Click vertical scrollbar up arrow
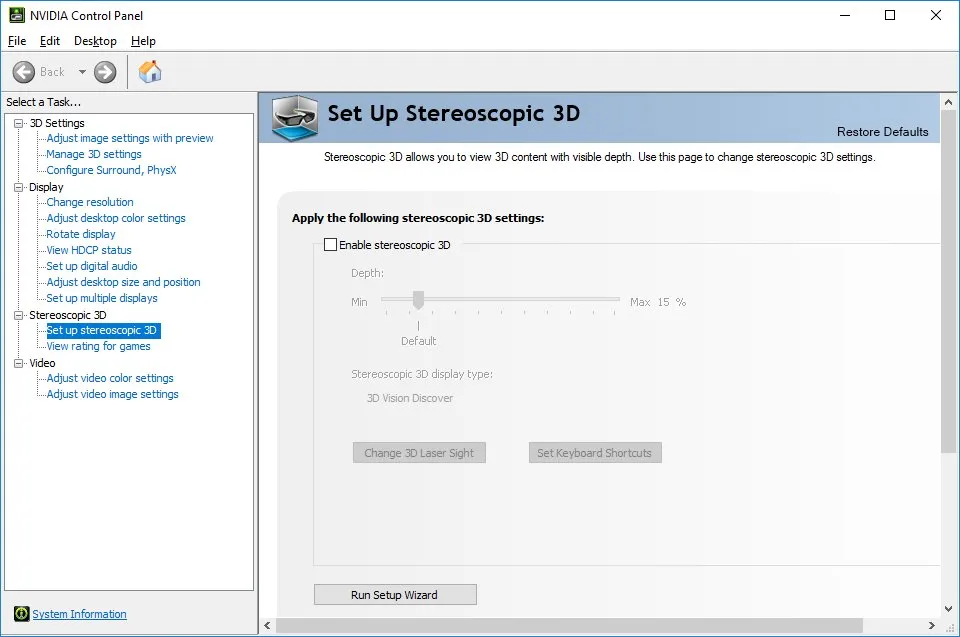Viewport: 960px width, 637px height. pos(948,102)
